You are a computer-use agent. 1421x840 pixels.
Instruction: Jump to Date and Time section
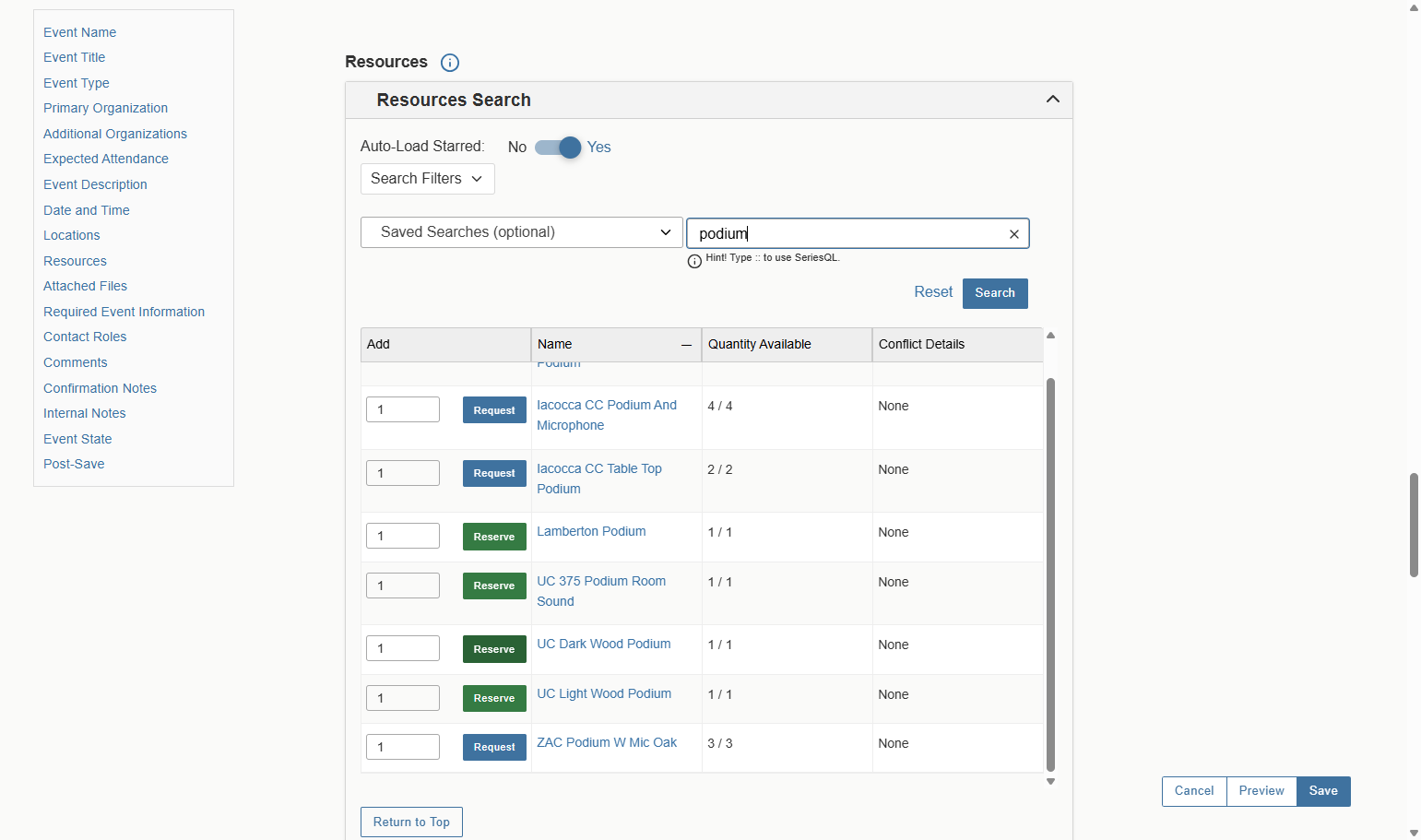tap(87, 210)
